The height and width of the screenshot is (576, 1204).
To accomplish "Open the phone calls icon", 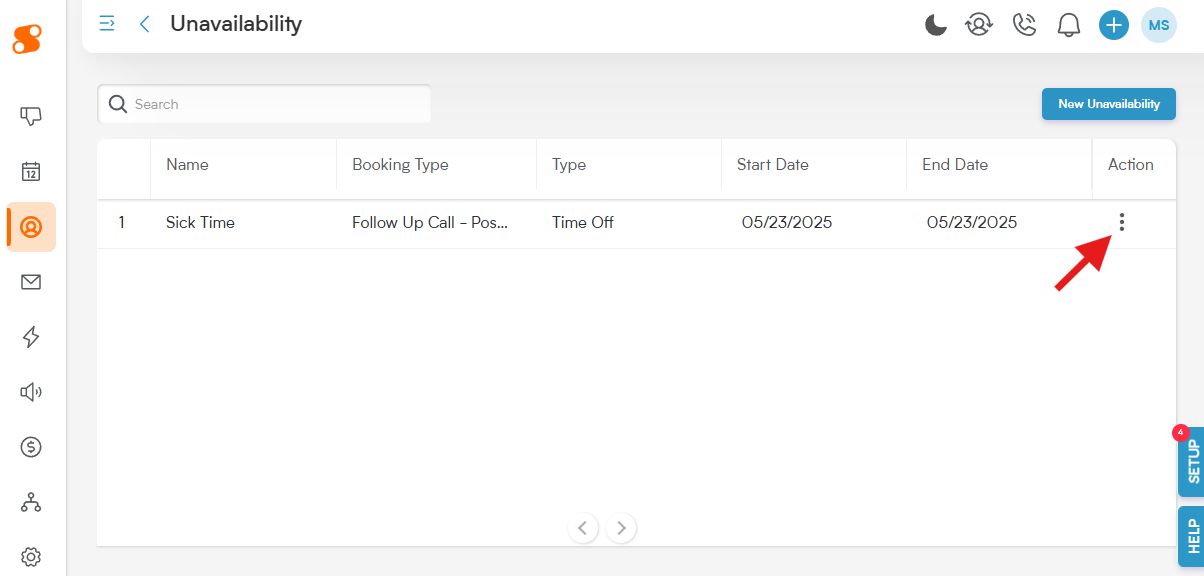I will point(1024,25).
